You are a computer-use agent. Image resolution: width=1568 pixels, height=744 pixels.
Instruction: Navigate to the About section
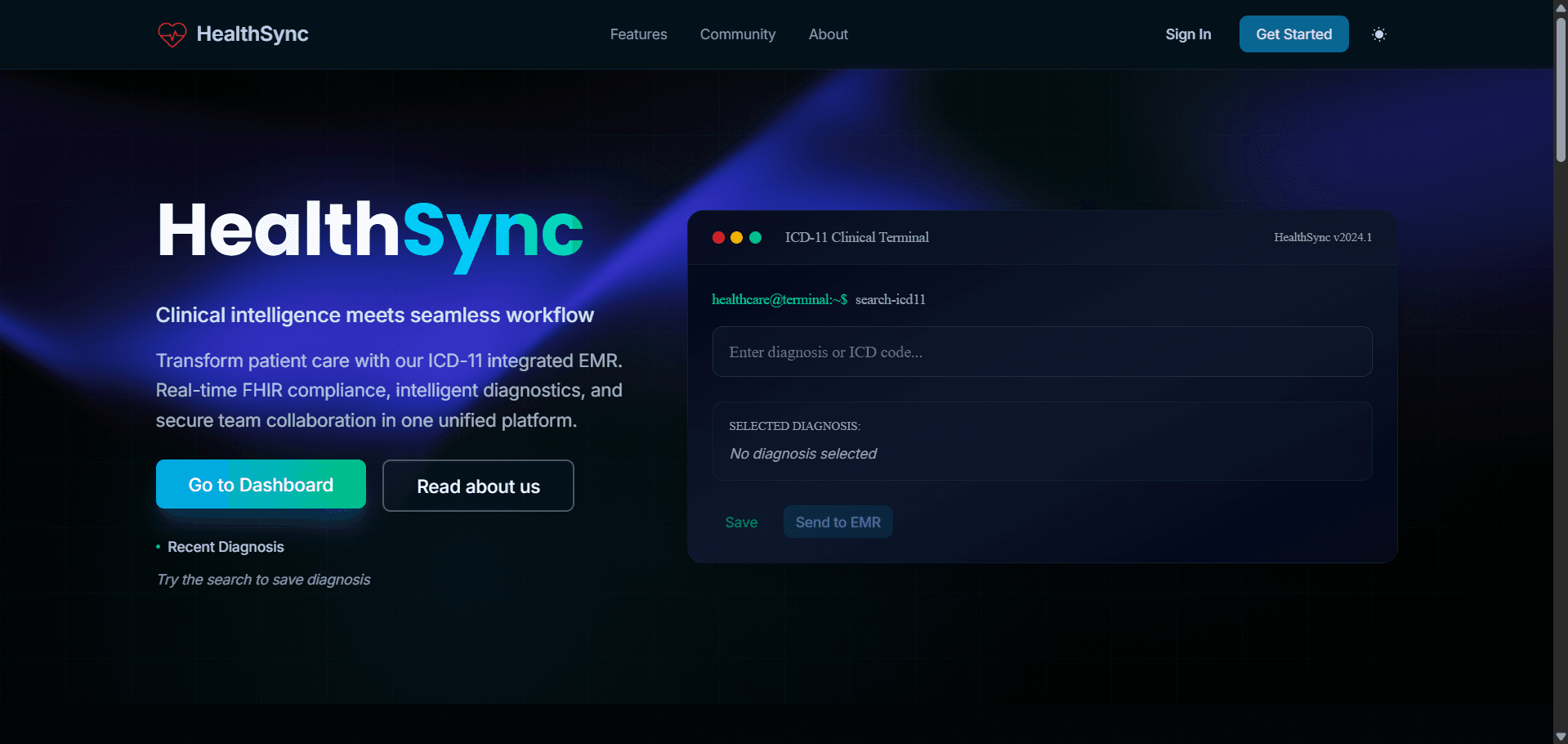tap(828, 34)
